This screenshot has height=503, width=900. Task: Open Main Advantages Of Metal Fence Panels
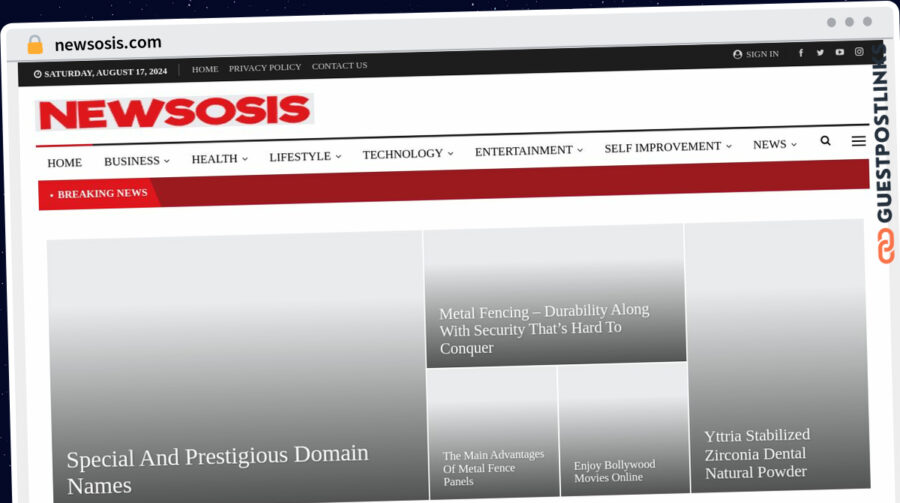click(493, 468)
